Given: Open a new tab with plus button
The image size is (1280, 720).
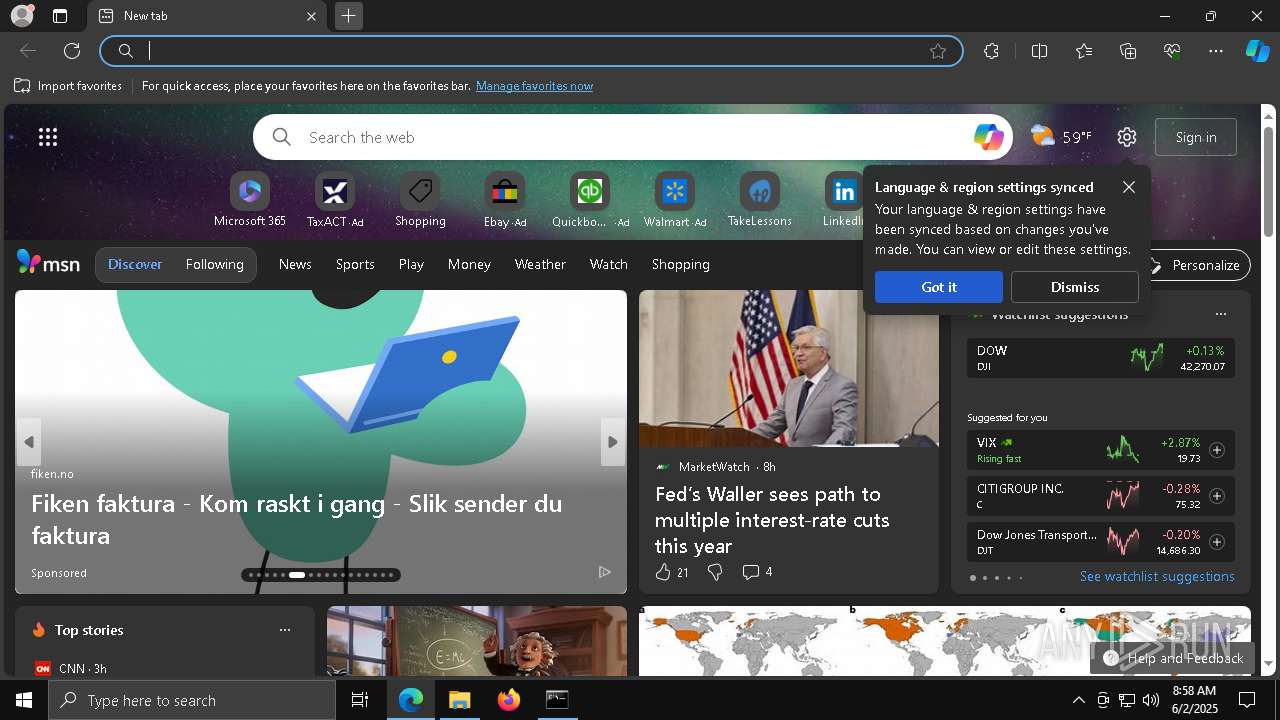Looking at the screenshot, I should 348,16.
